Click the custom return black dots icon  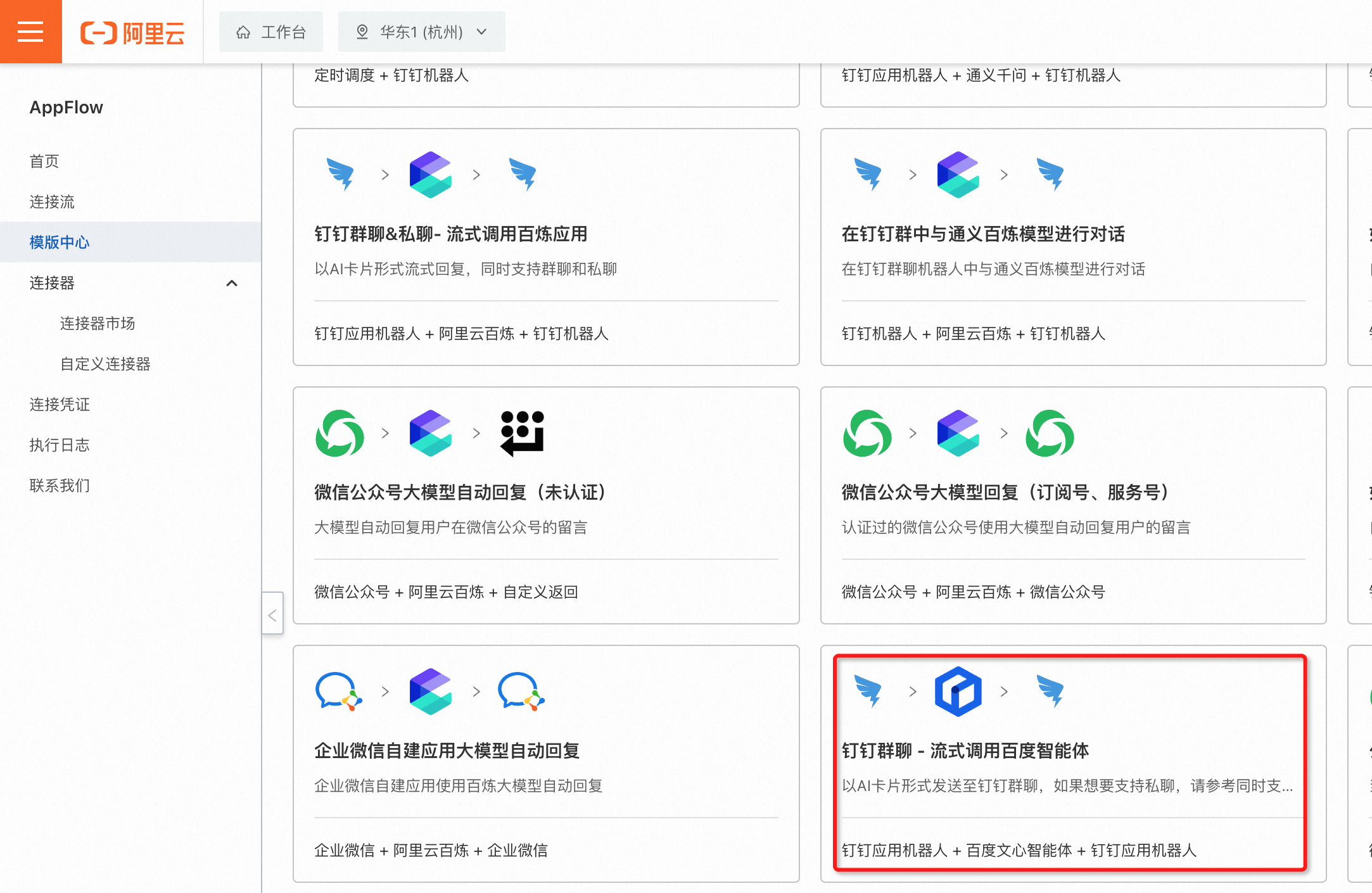coord(522,433)
